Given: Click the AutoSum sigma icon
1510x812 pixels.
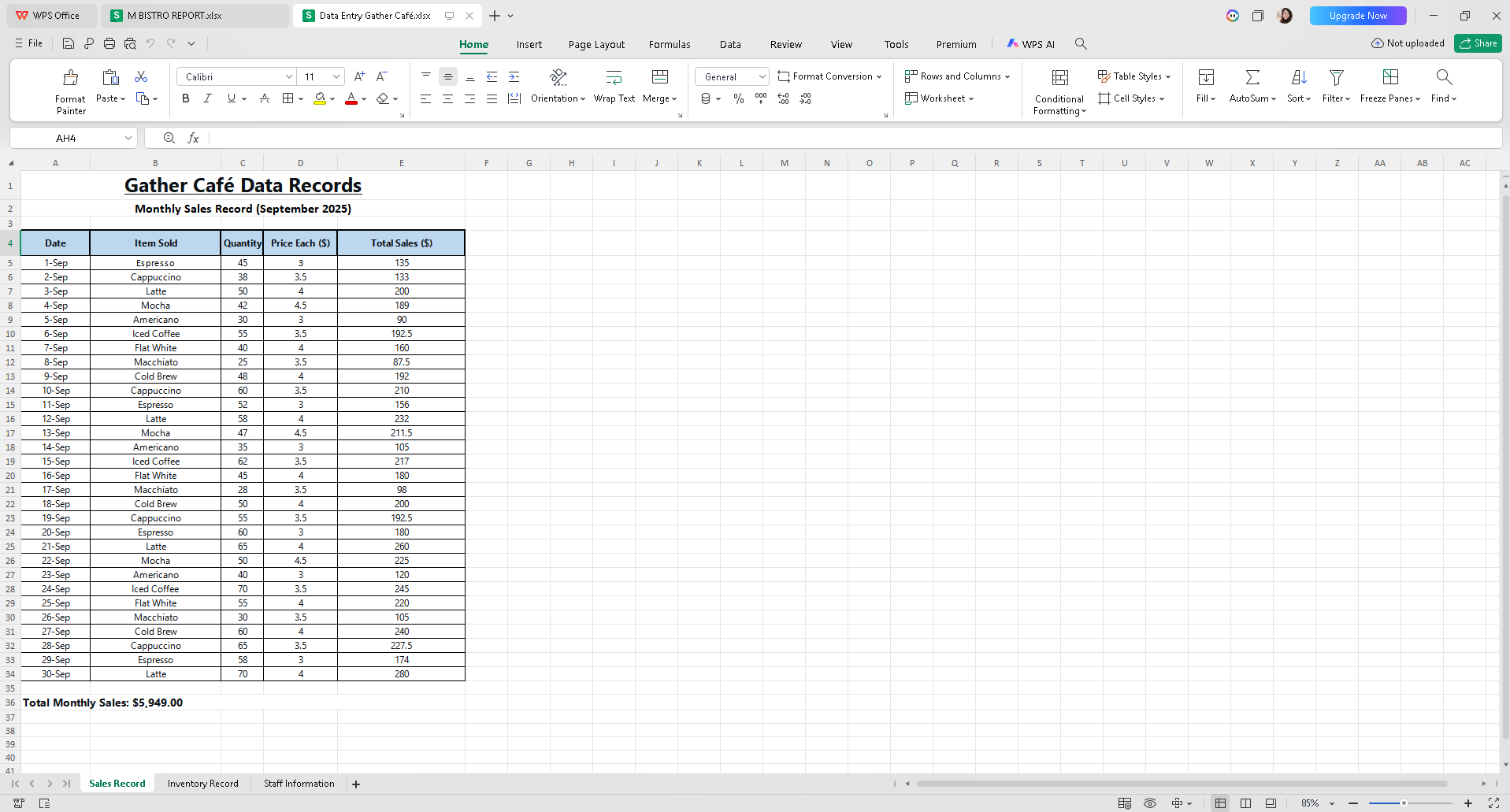Looking at the screenshot, I should pyautogui.click(x=1252, y=77).
